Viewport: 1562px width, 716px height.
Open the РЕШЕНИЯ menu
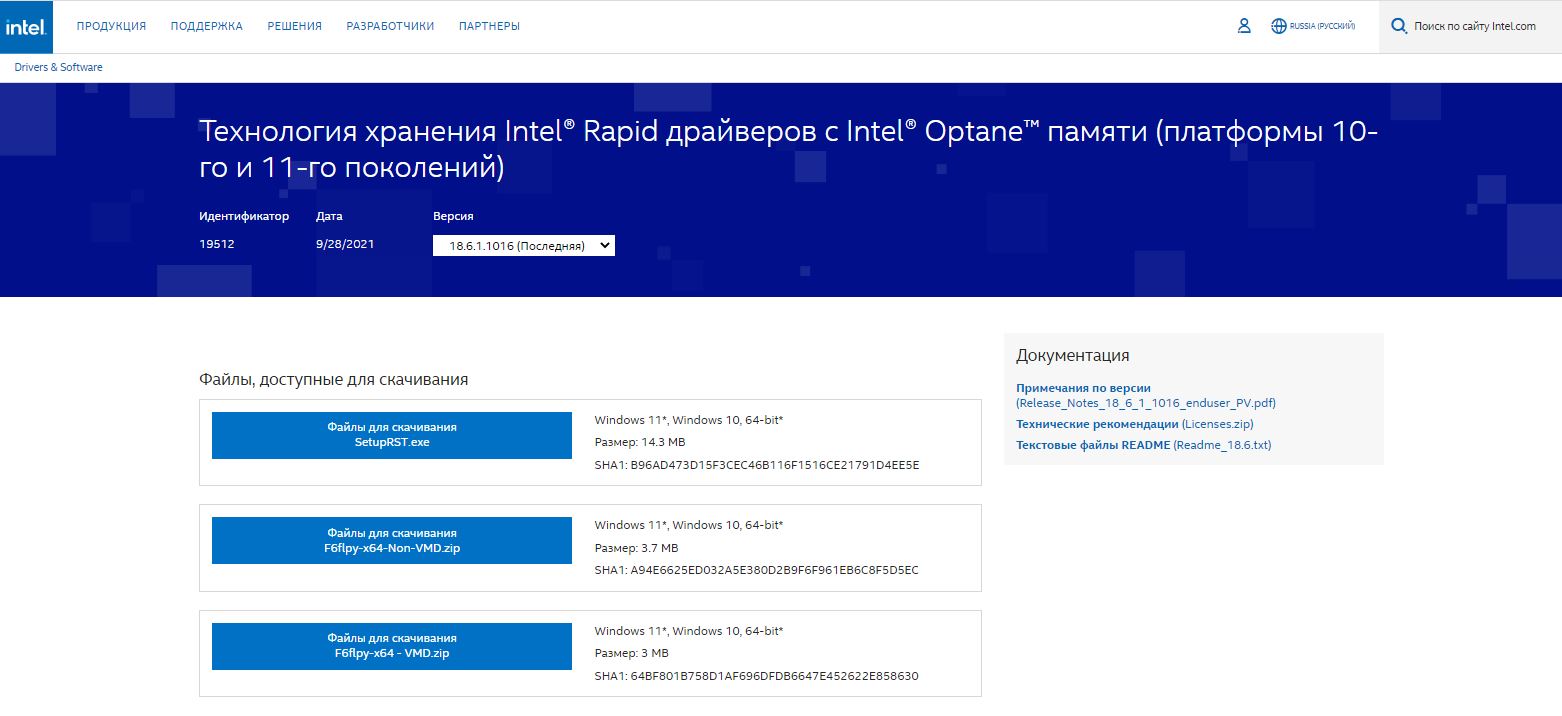[x=294, y=26]
